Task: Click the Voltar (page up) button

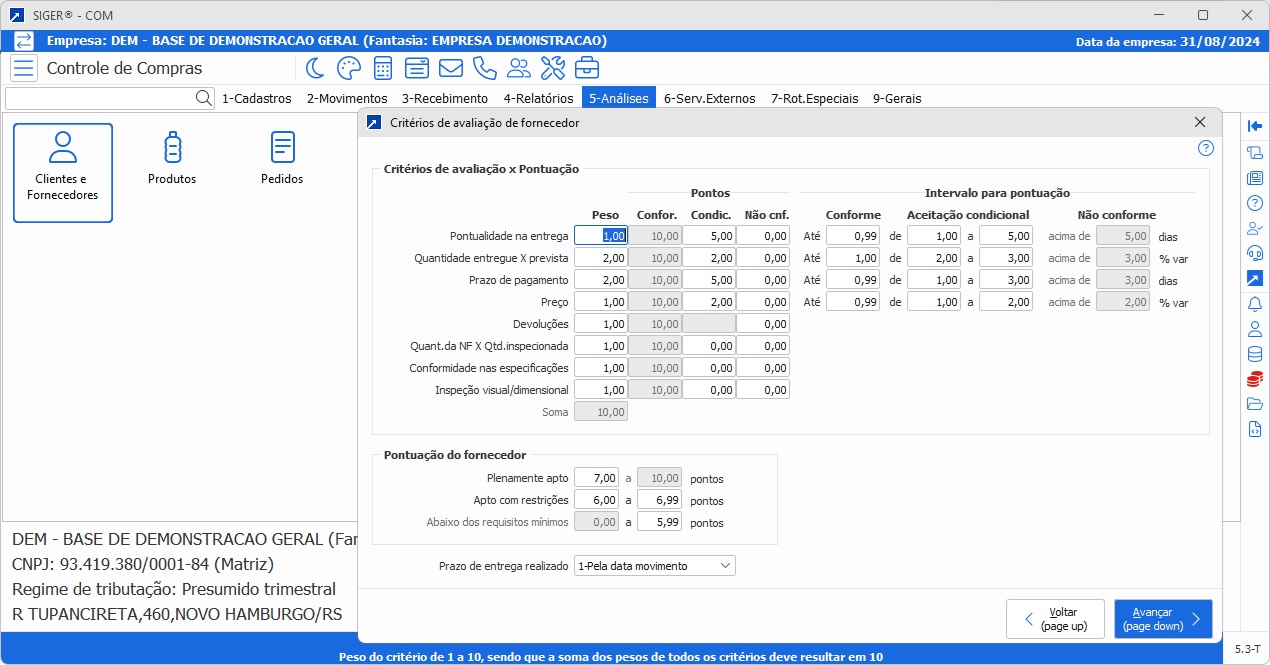Action: (1055, 619)
